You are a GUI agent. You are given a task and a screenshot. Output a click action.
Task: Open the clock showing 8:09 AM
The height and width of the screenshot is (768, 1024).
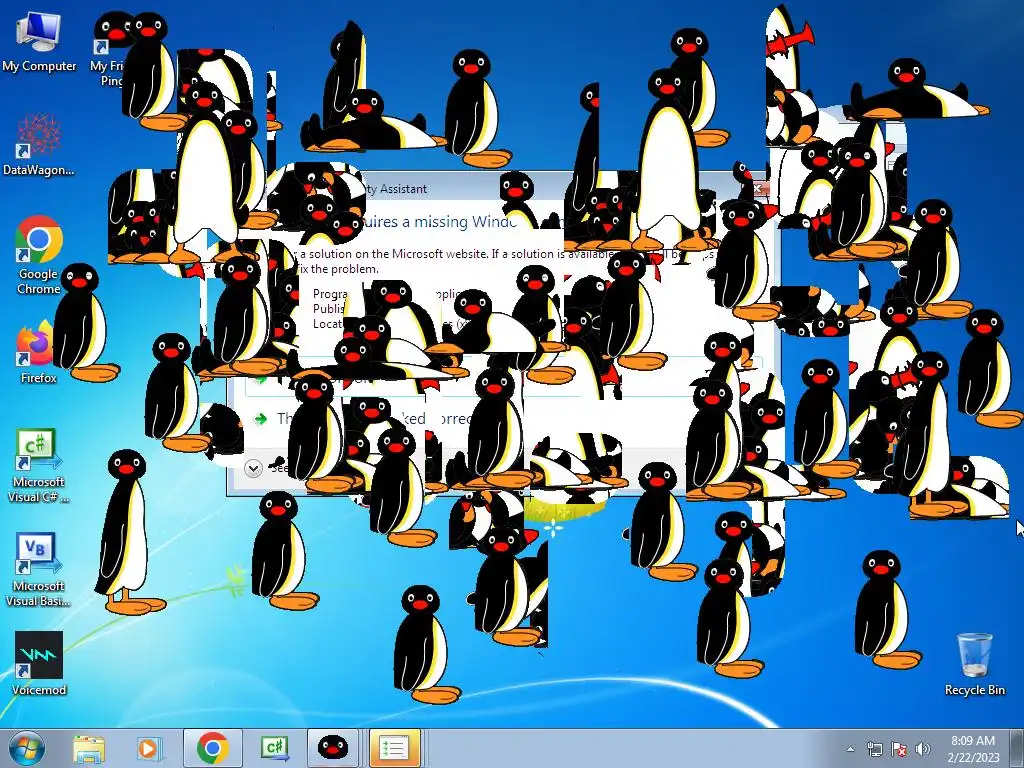pos(973,749)
